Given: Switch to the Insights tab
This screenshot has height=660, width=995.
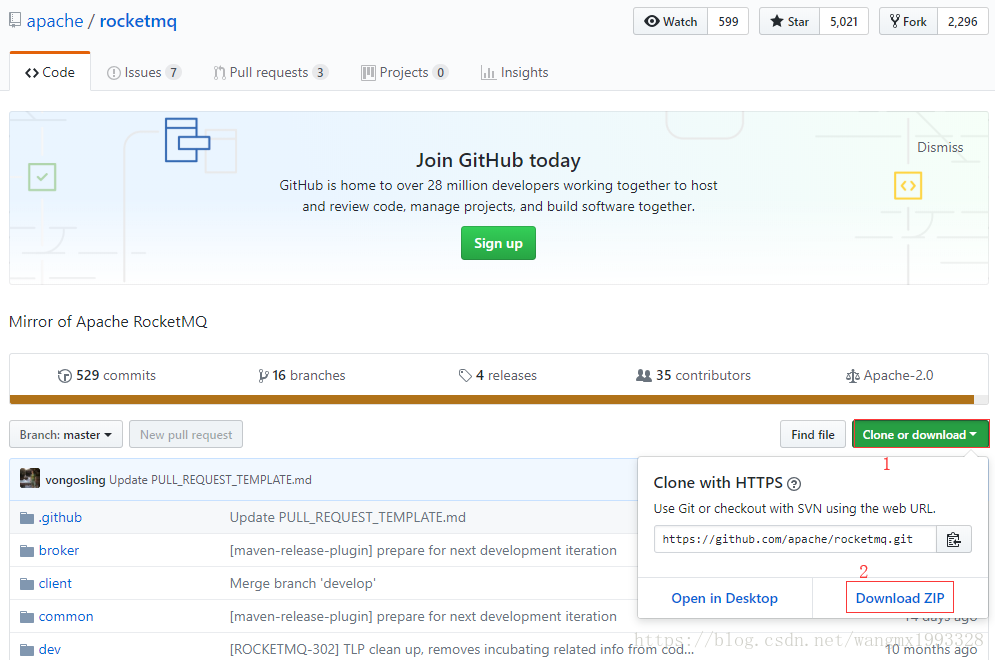Looking at the screenshot, I should (515, 72).
